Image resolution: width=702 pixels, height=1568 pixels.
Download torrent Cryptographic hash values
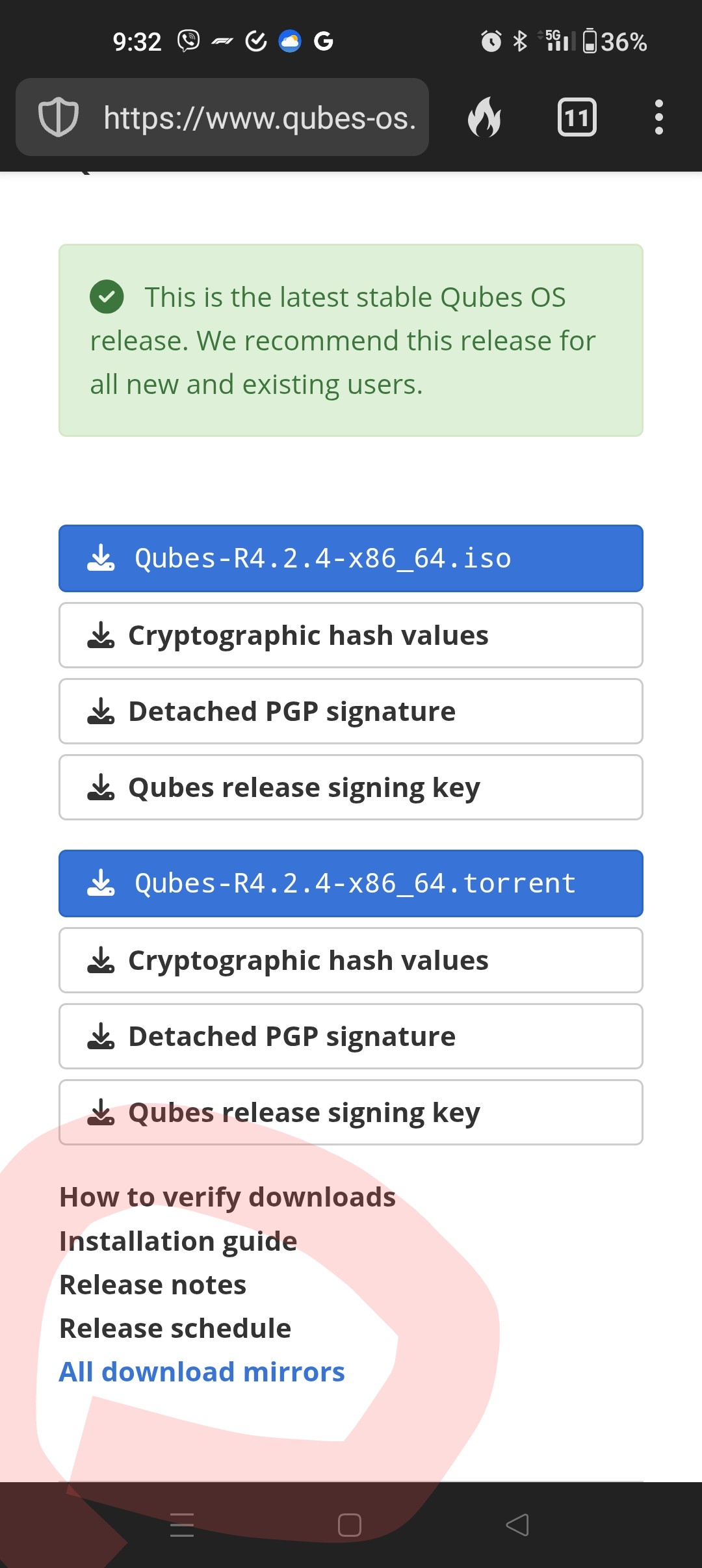(351, 960)
